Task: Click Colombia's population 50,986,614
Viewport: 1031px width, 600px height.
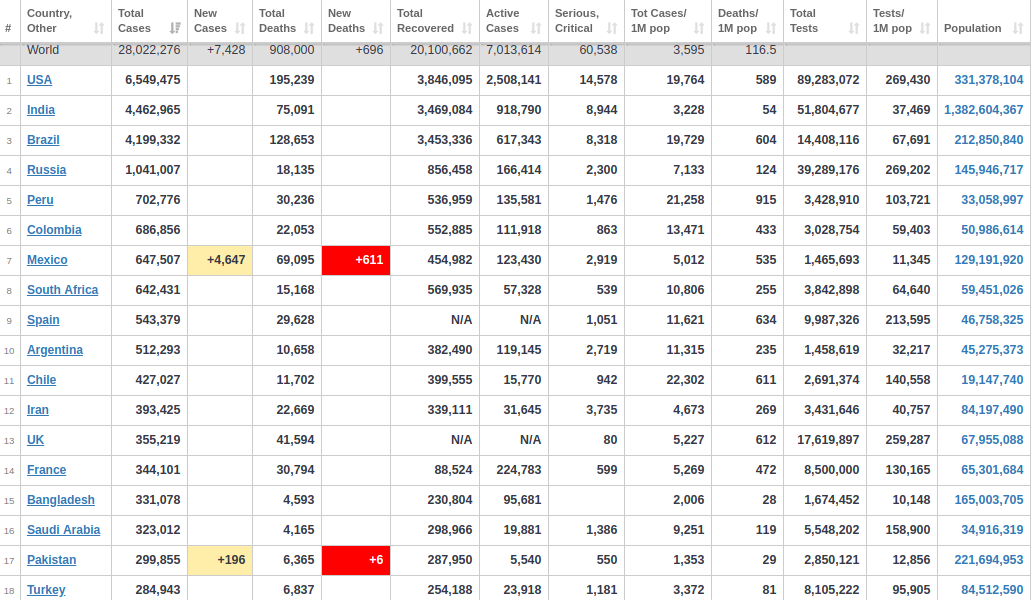Action: coord(992,230)
